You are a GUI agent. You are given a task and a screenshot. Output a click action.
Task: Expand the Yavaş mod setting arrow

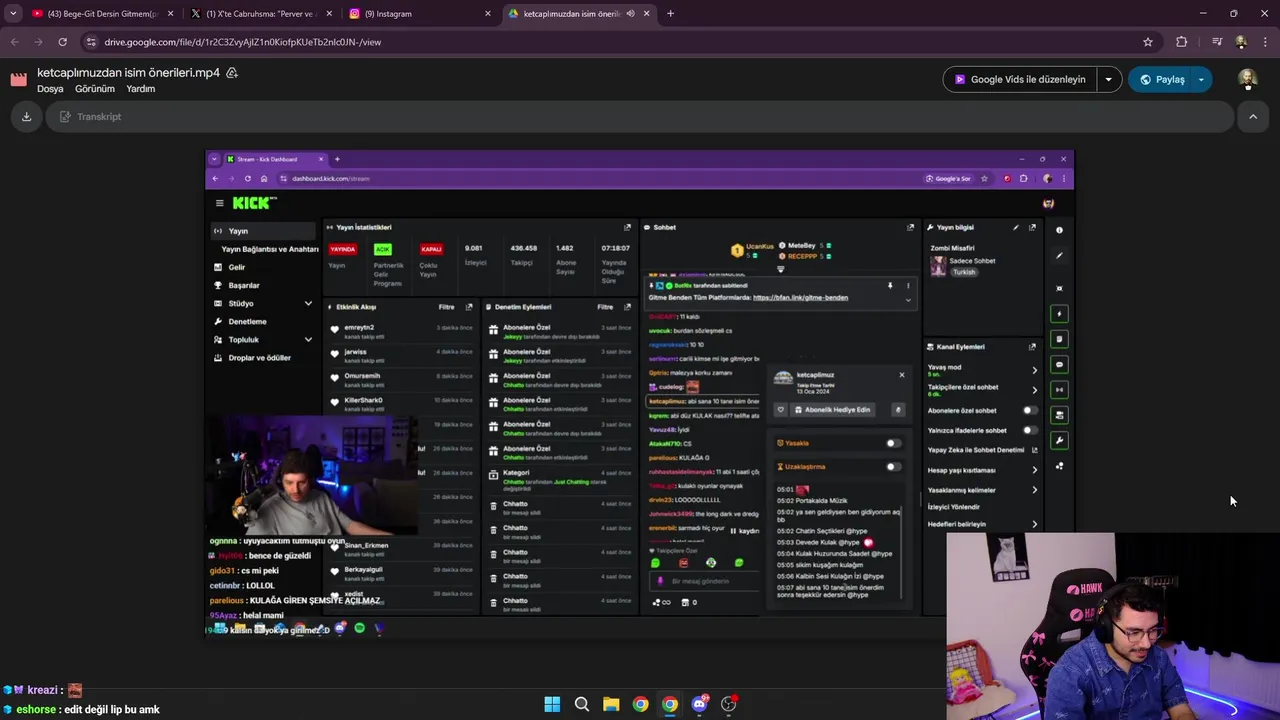click(x=1034, y=370)
